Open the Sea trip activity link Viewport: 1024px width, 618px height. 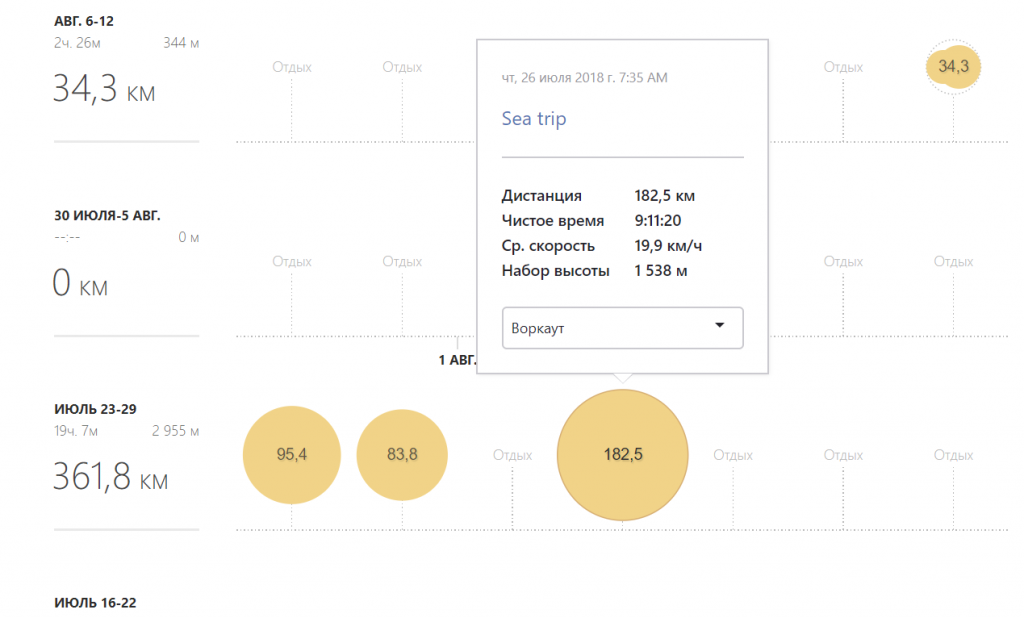coord(534,119)
